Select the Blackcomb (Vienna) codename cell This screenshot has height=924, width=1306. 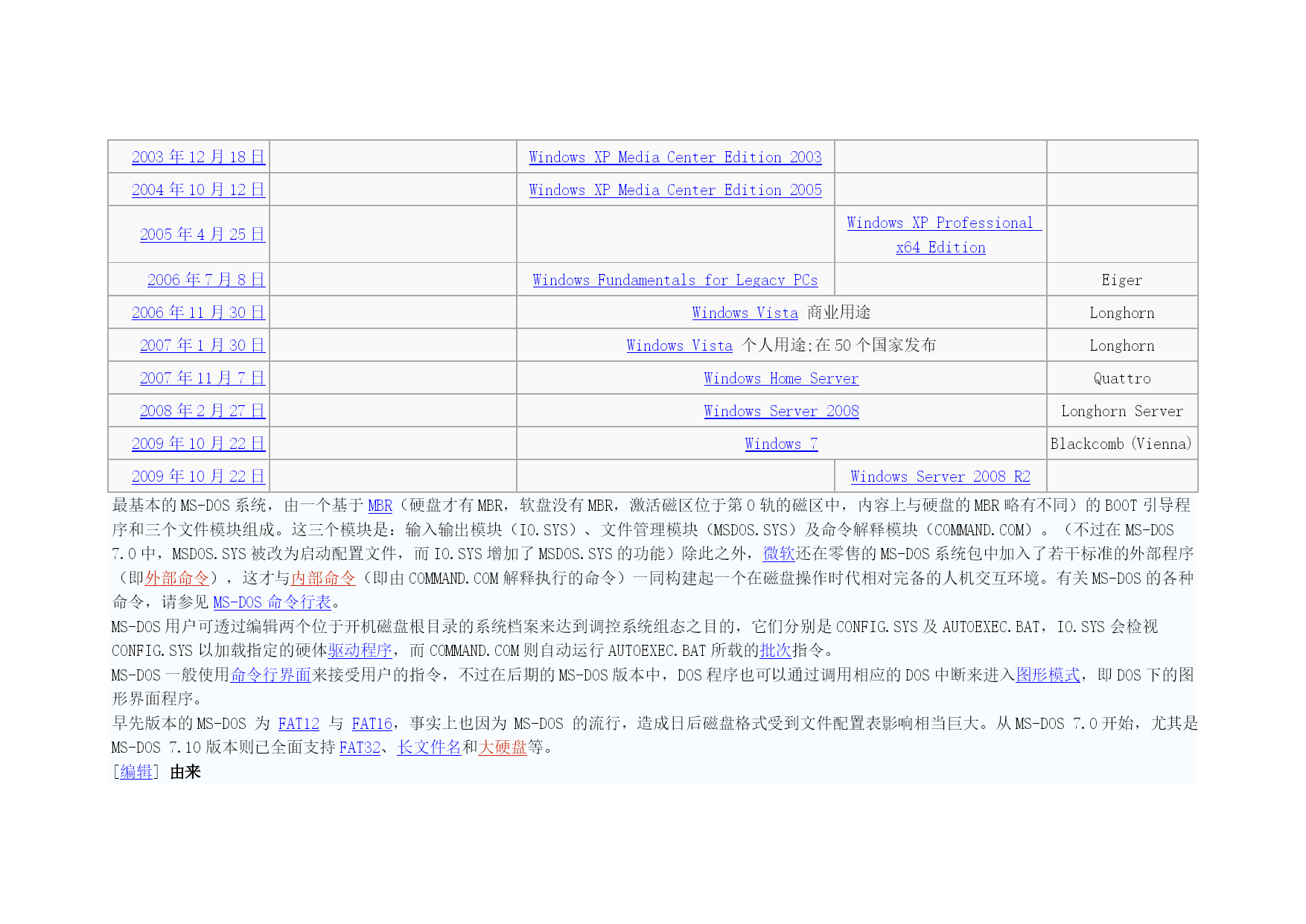pyautogui.click(x=1122, y=444)
